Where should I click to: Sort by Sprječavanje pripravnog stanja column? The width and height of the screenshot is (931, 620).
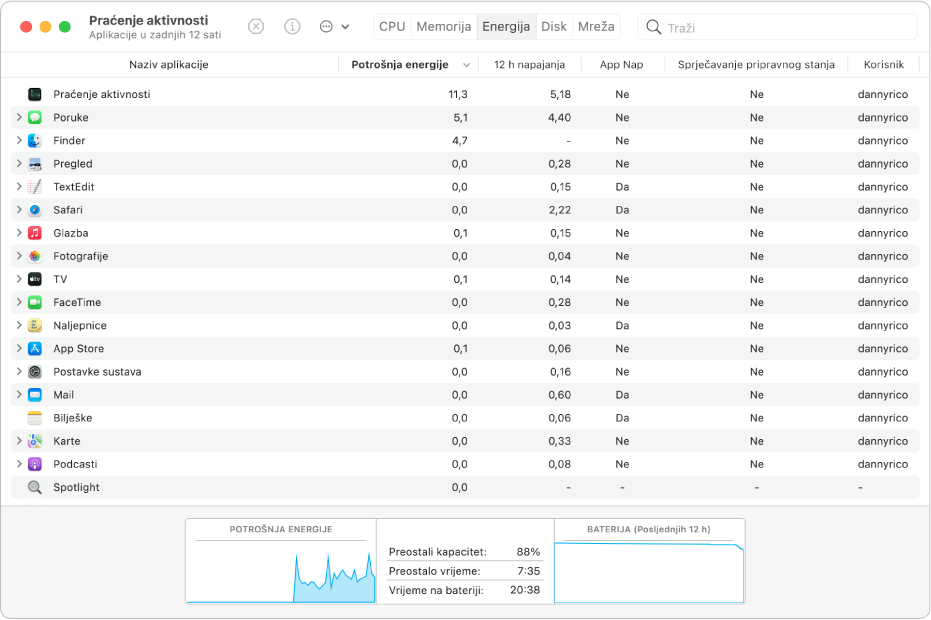(x=756, y=65)
